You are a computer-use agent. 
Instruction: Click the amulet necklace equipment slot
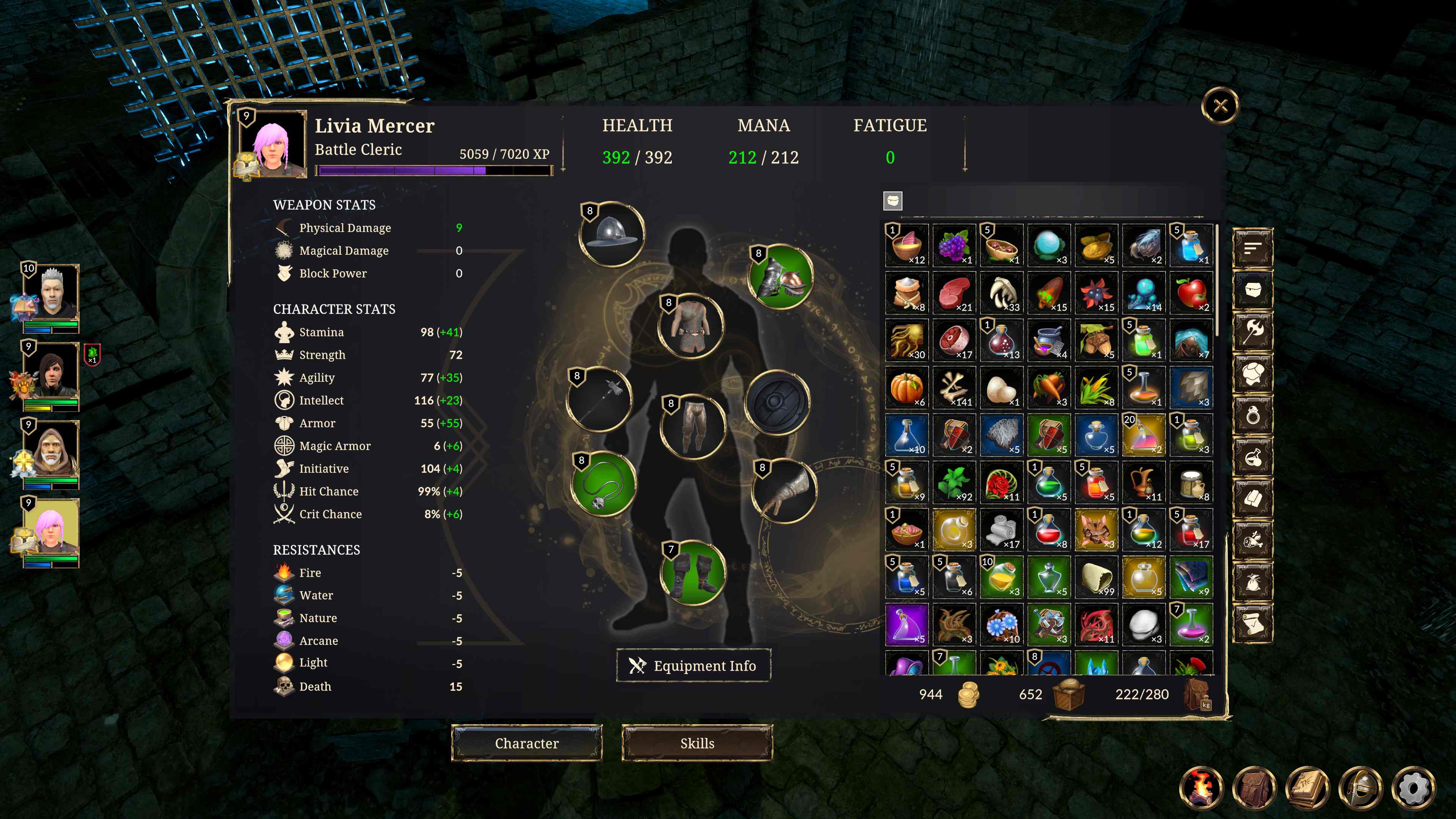tap(604, 484)
